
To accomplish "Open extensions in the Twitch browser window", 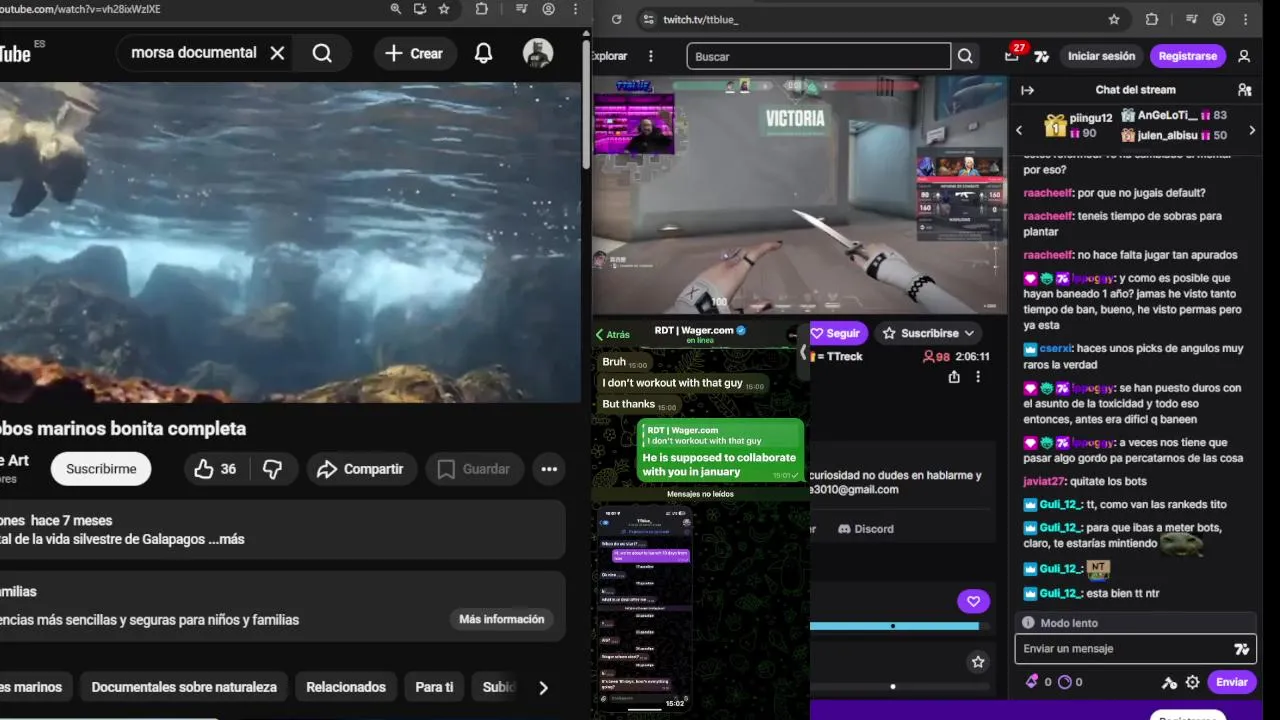I will [x=1151, y=19].
